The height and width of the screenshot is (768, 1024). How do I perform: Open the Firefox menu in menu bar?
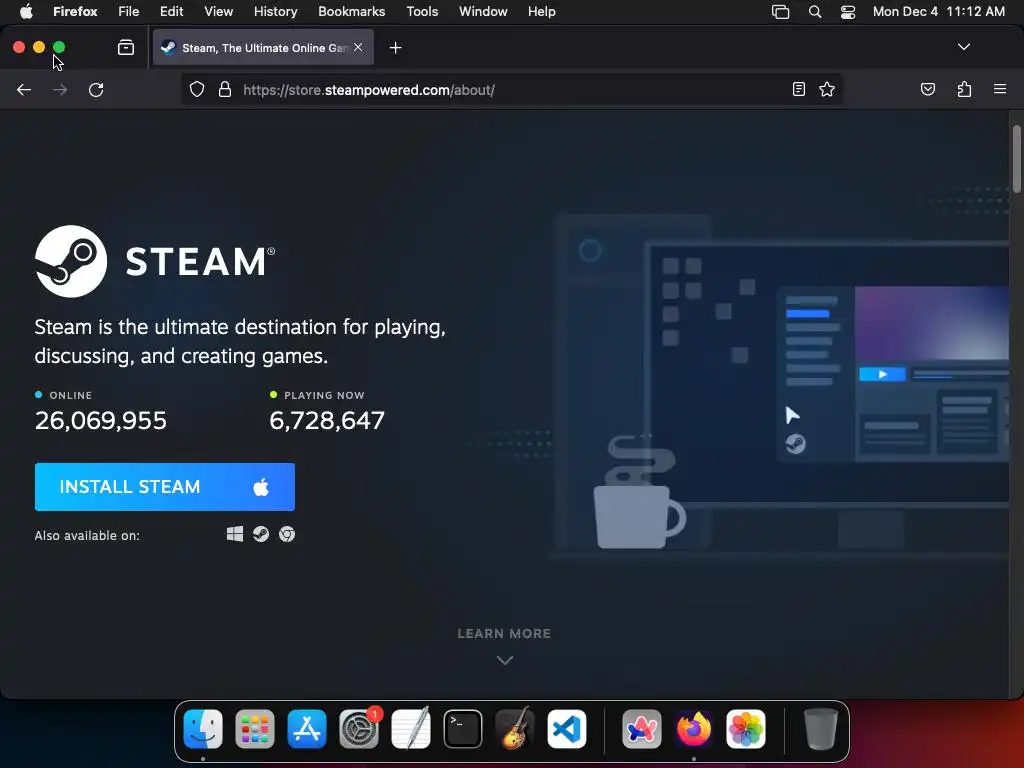point(75,11)
